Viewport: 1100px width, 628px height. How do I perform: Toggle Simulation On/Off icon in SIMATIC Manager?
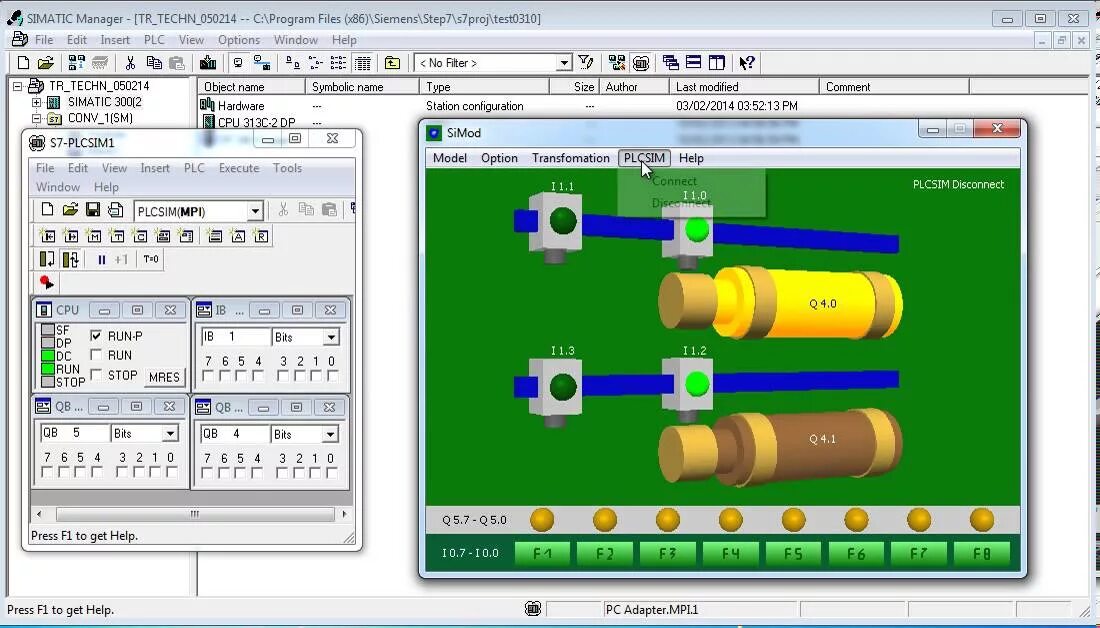pos(640,63)
